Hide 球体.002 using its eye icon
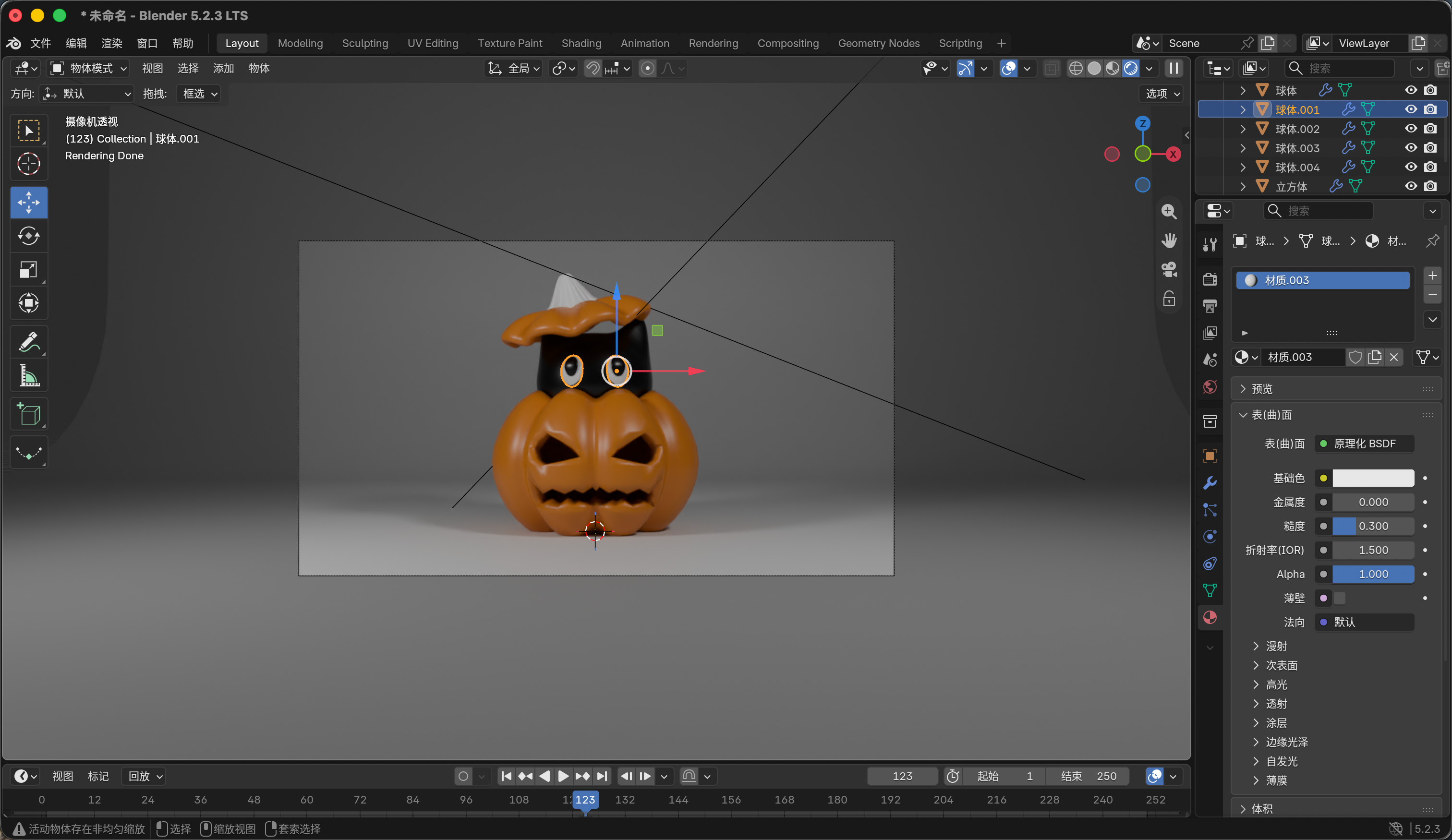 click(x=1410, y=129)
